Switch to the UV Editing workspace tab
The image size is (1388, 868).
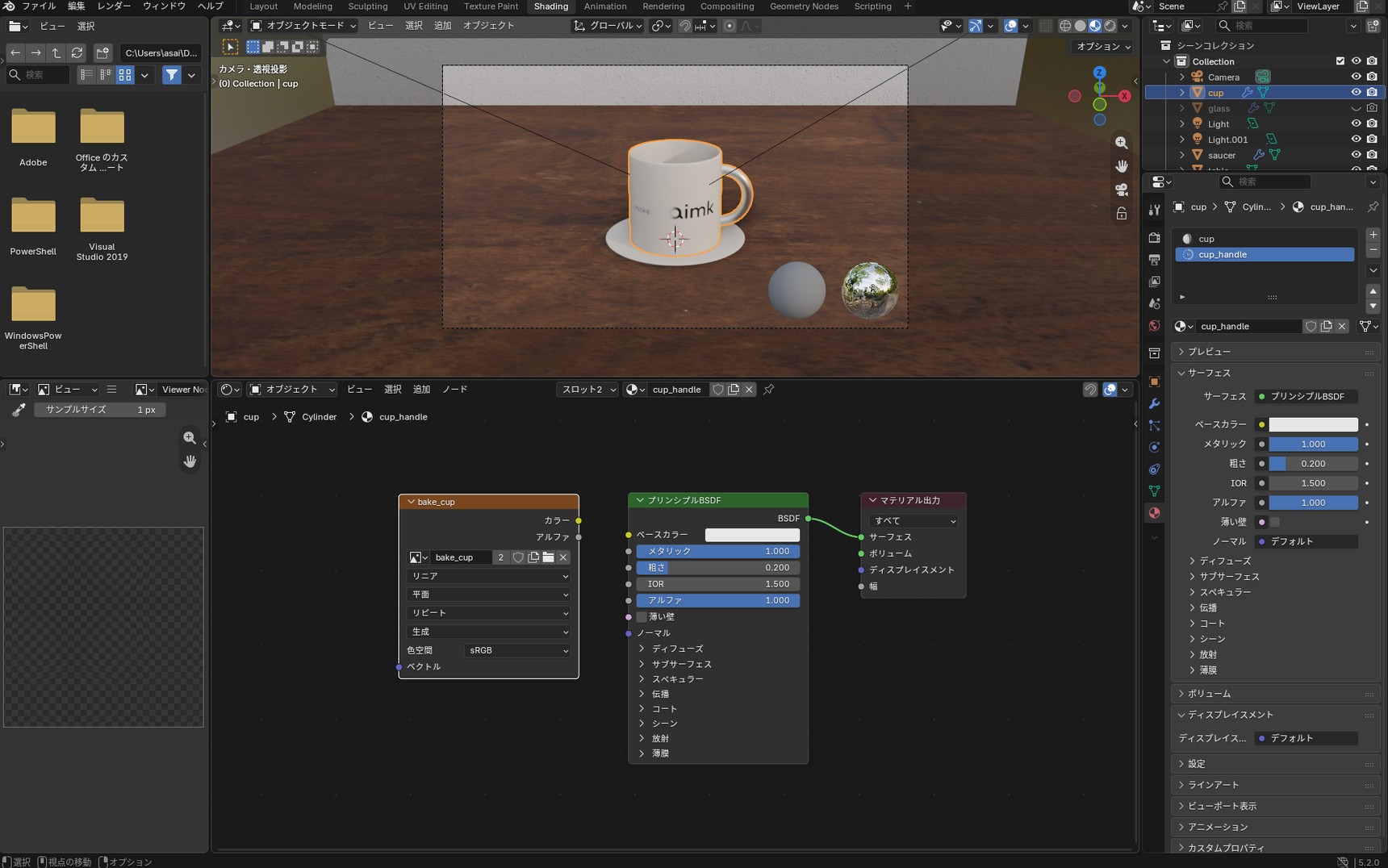(425, 6)
